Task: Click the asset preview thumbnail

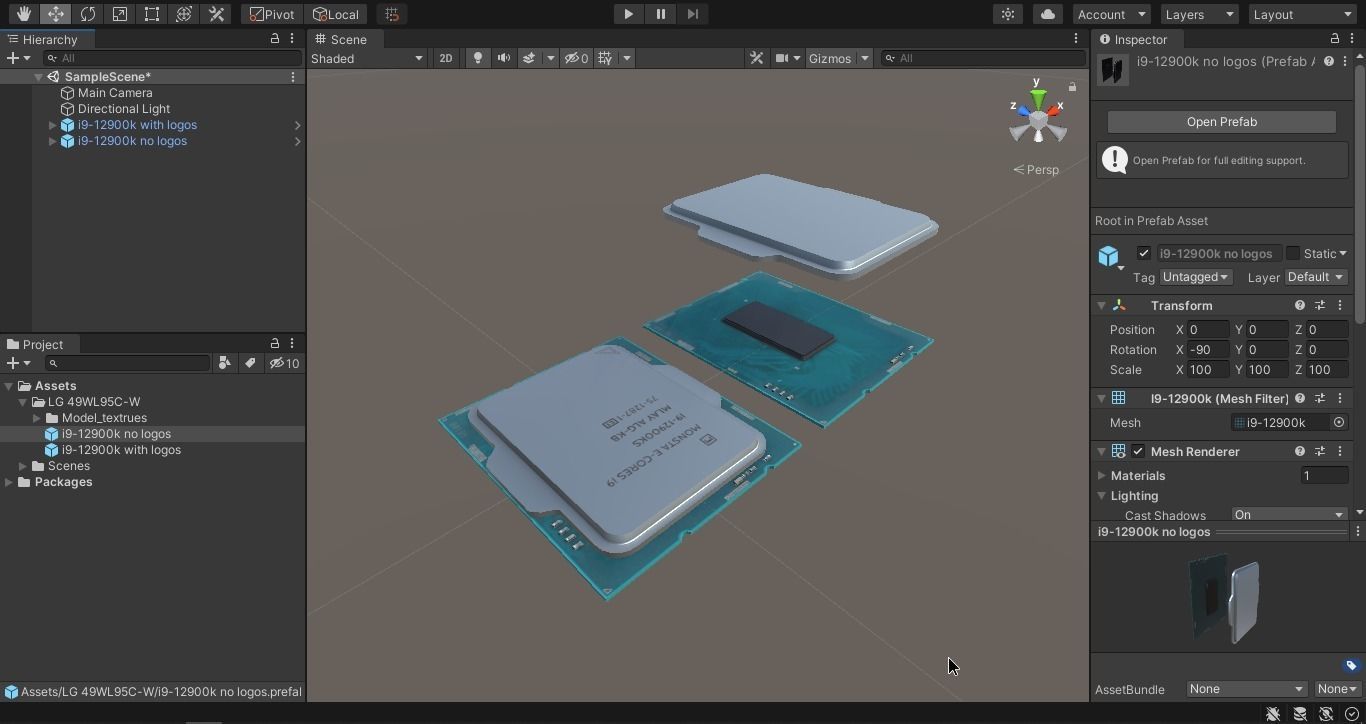Action: pyautogui.click(x=1224, y=598)
